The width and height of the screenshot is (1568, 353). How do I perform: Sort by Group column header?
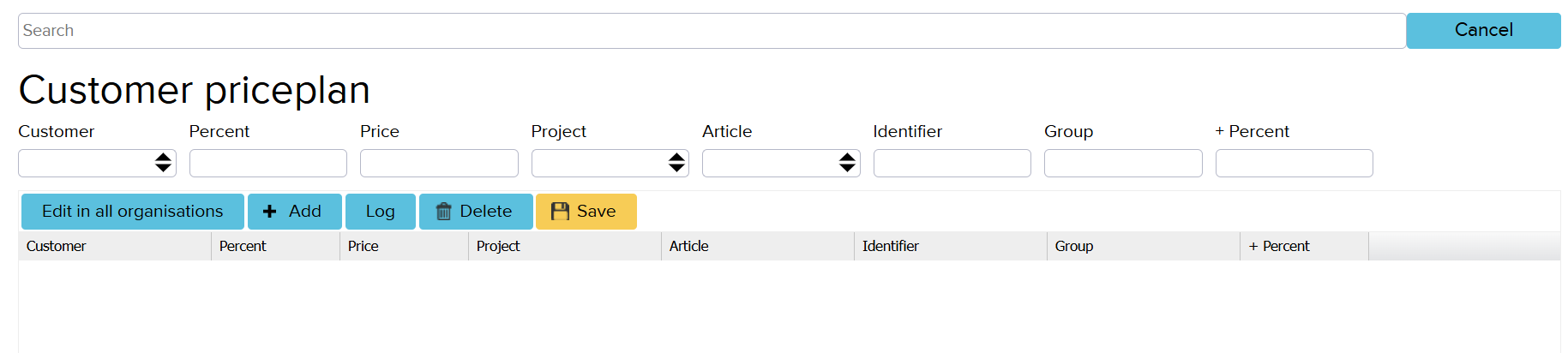(1073, 246)
